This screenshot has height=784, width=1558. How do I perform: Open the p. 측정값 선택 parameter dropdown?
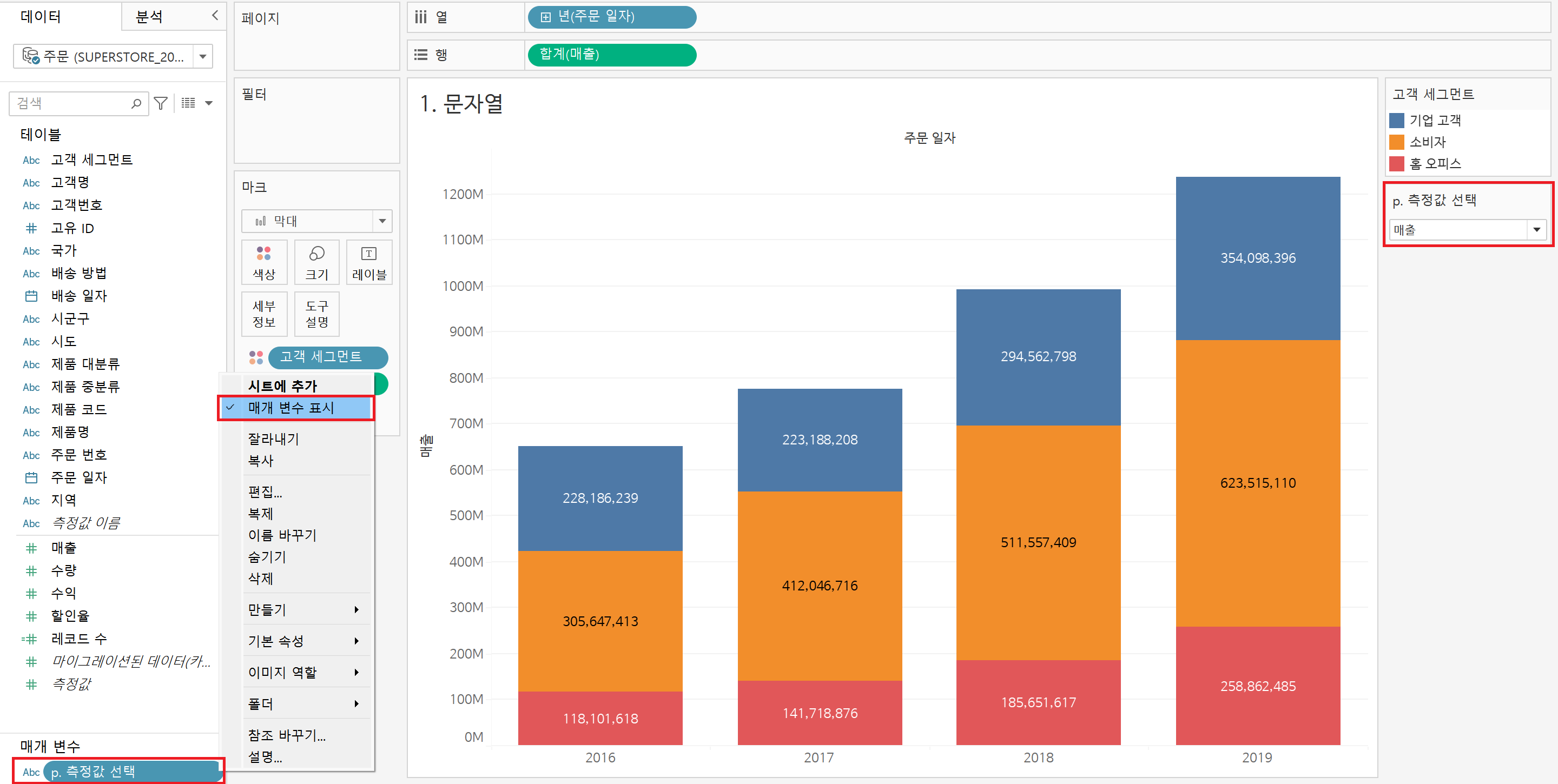pos(1536,230)
